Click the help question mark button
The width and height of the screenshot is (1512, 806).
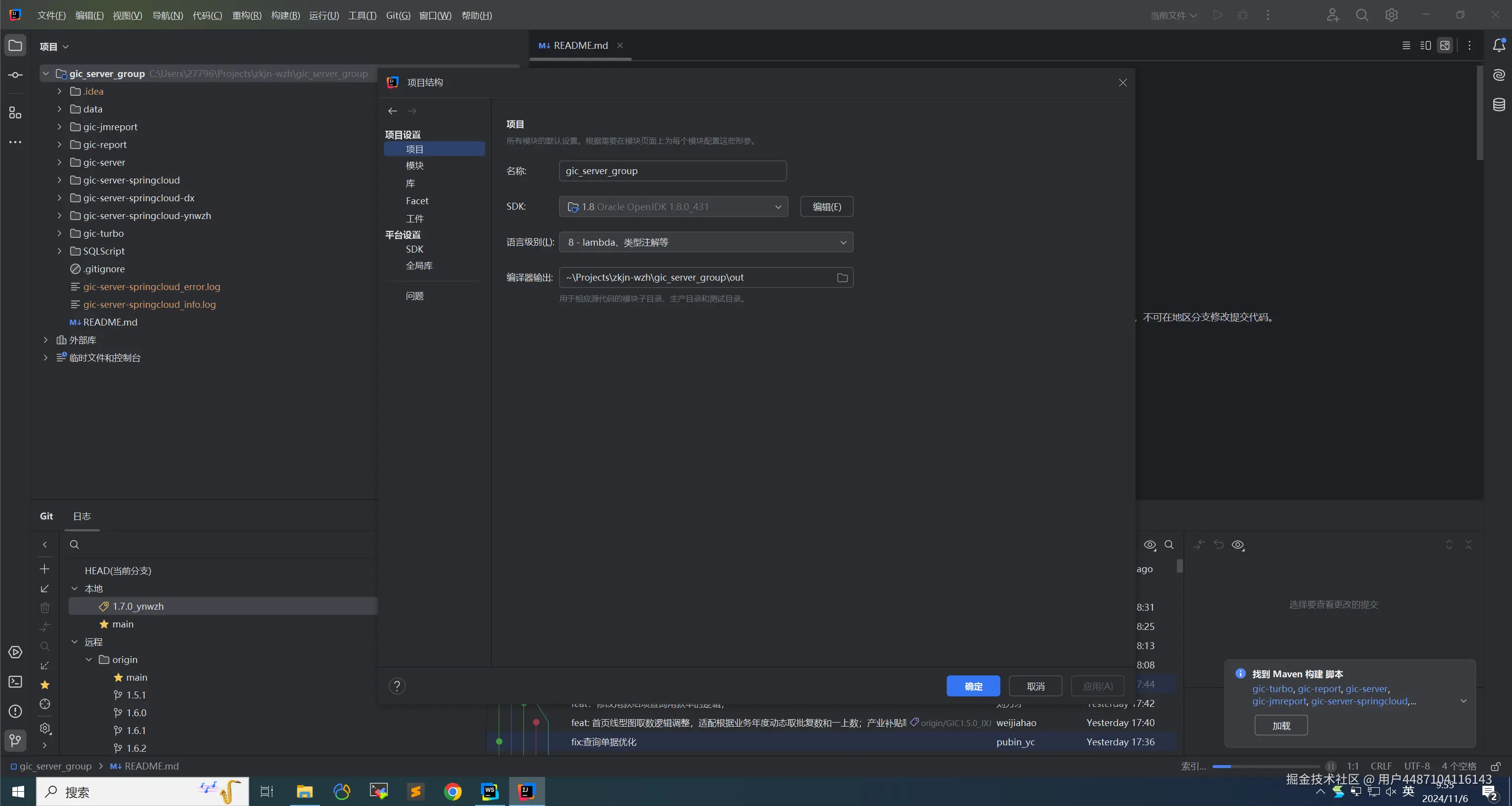pyautogui.click(x=397, y=686)
